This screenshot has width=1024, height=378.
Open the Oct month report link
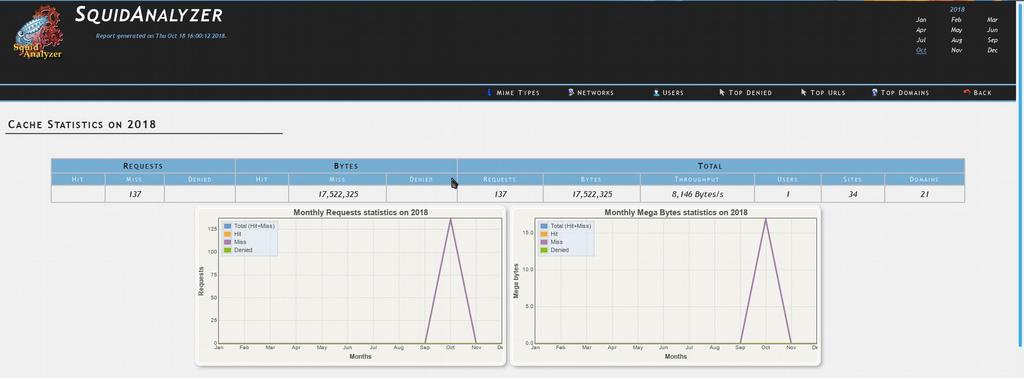[x=921, y=50]
